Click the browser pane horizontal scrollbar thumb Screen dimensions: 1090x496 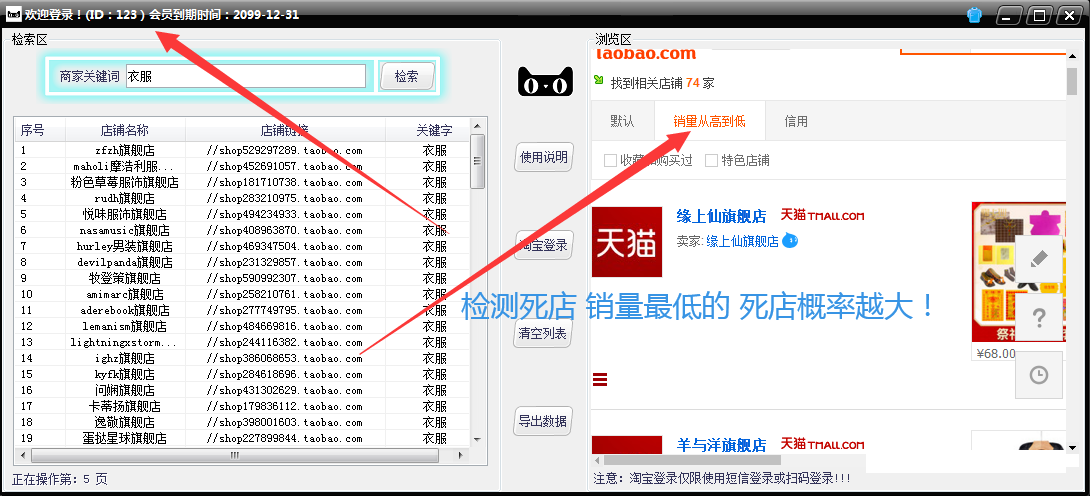click(692, 460)
